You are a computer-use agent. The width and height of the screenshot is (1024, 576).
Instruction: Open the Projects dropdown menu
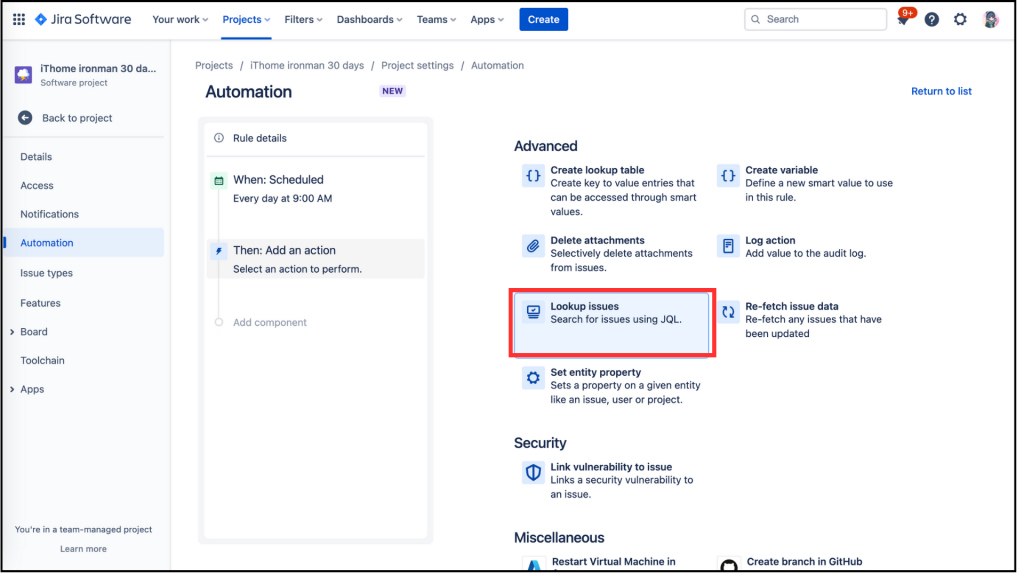click(248, 20)
